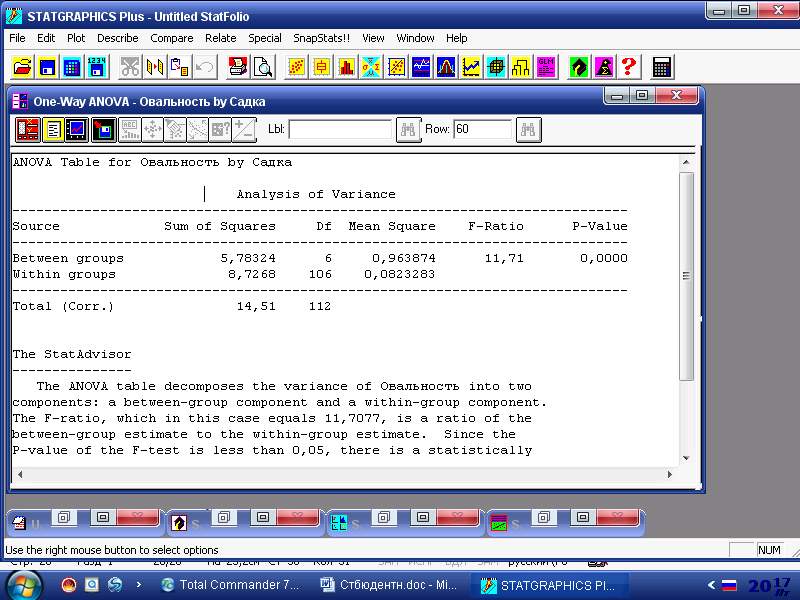Open Print Preview magnifier icon

click(x=263, y=67)
